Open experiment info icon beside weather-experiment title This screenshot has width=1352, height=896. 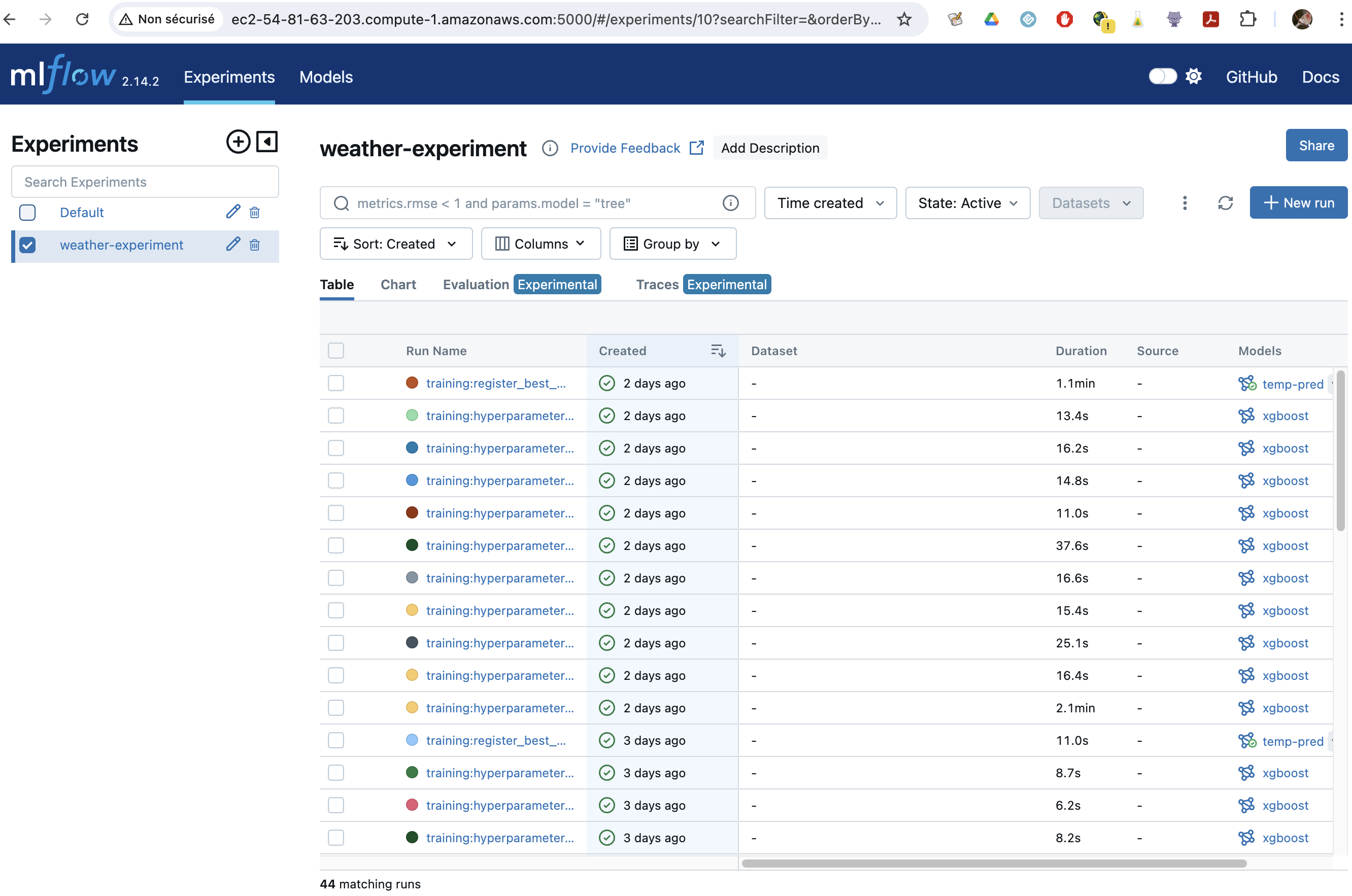coord(550,148)
